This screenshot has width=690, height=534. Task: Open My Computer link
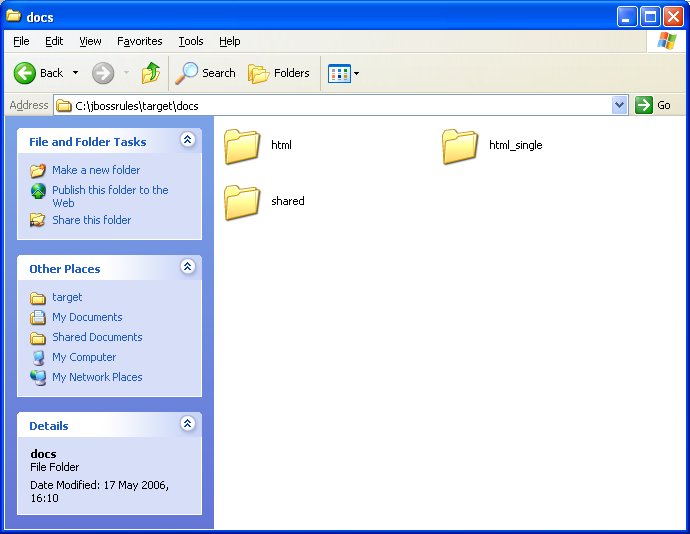click(x=84, y=357)
